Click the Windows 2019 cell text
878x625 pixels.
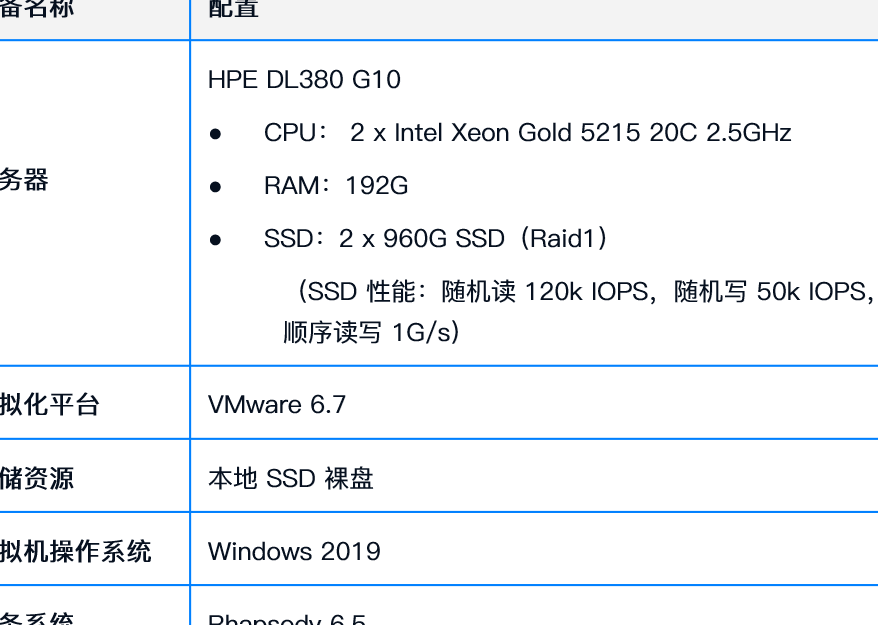294,551
